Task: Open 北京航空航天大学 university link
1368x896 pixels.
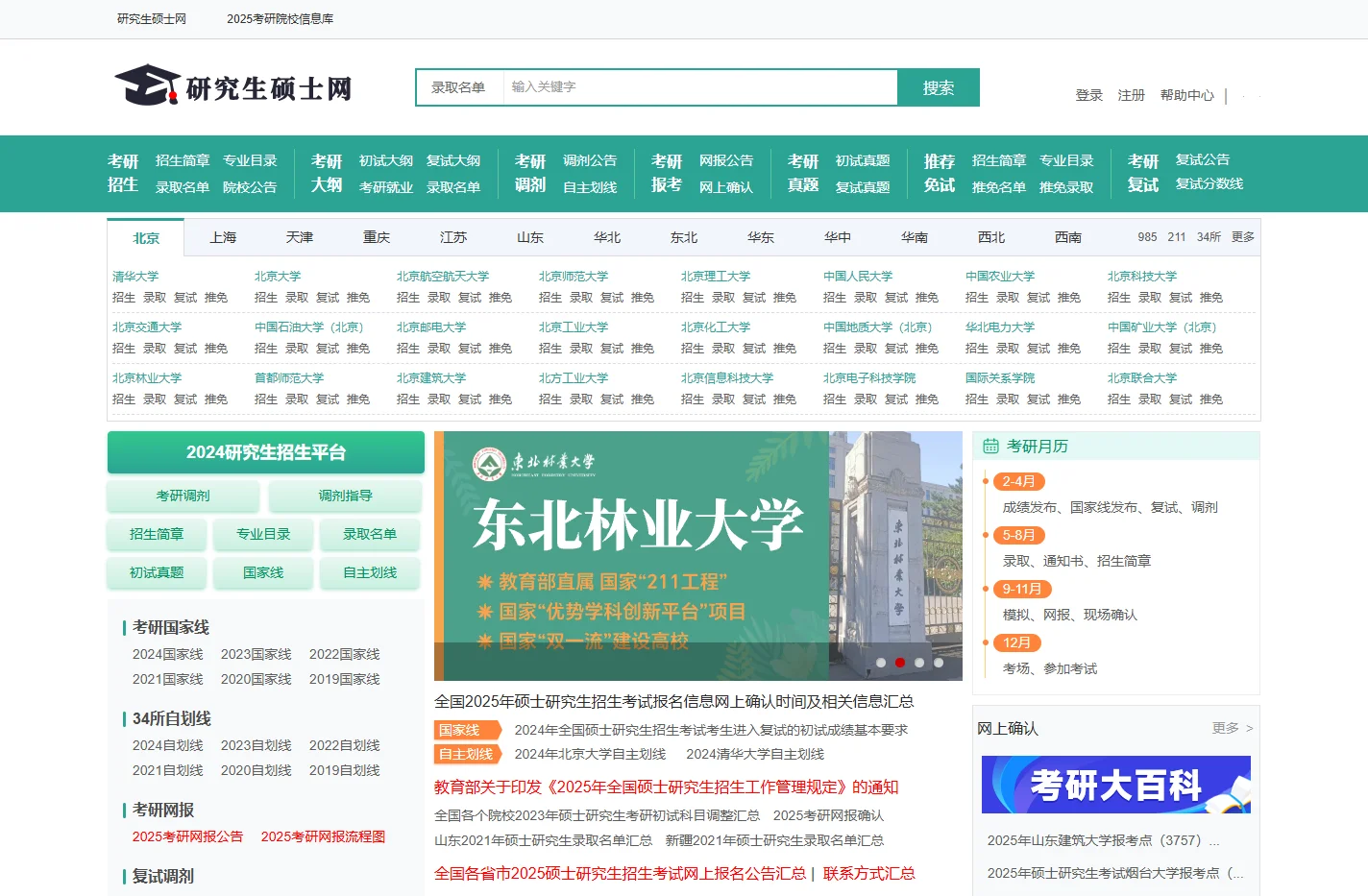Action: (x=443, y=276)
